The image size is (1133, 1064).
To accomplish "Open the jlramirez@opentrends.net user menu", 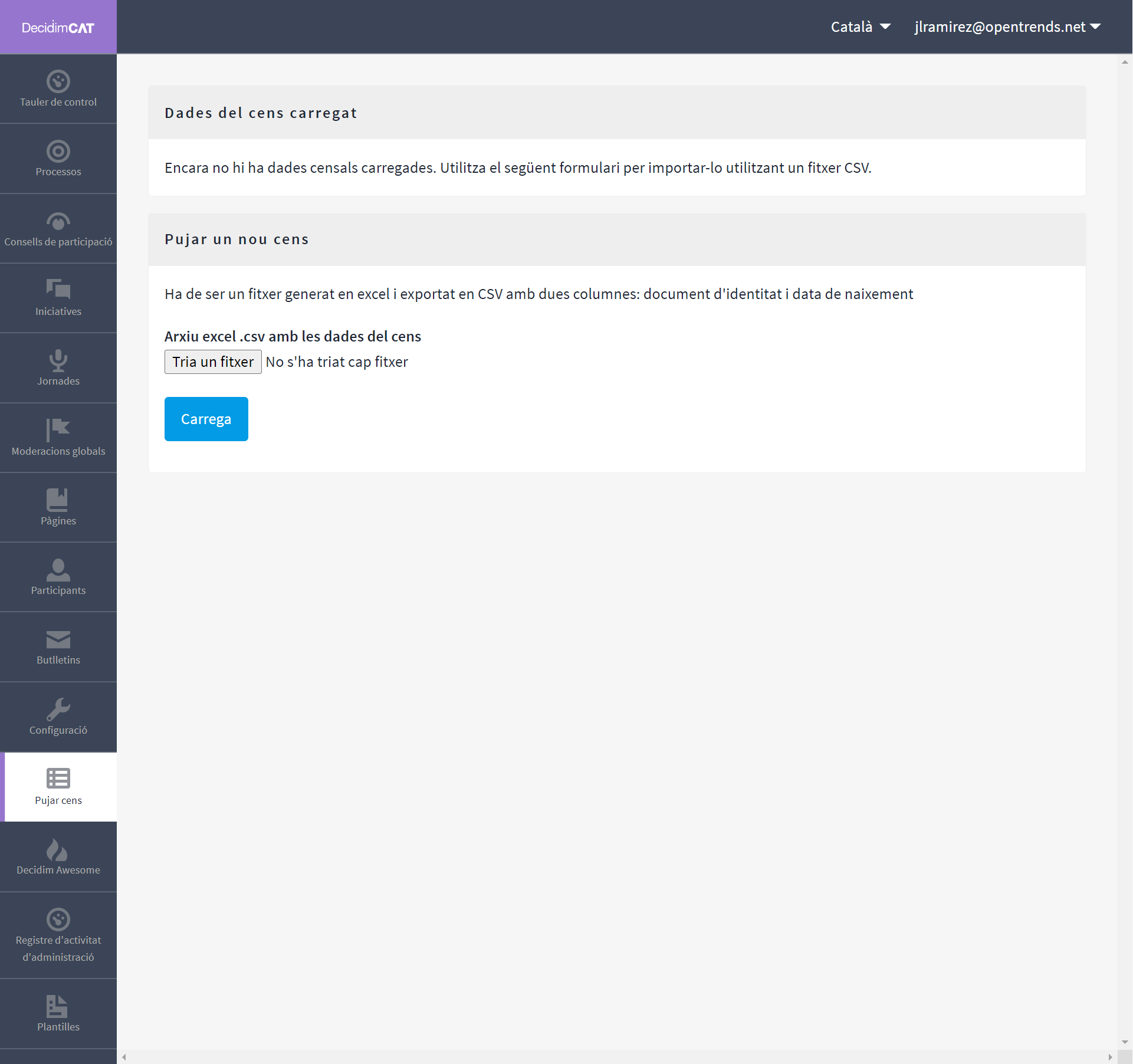I will tap(1007, 27).
